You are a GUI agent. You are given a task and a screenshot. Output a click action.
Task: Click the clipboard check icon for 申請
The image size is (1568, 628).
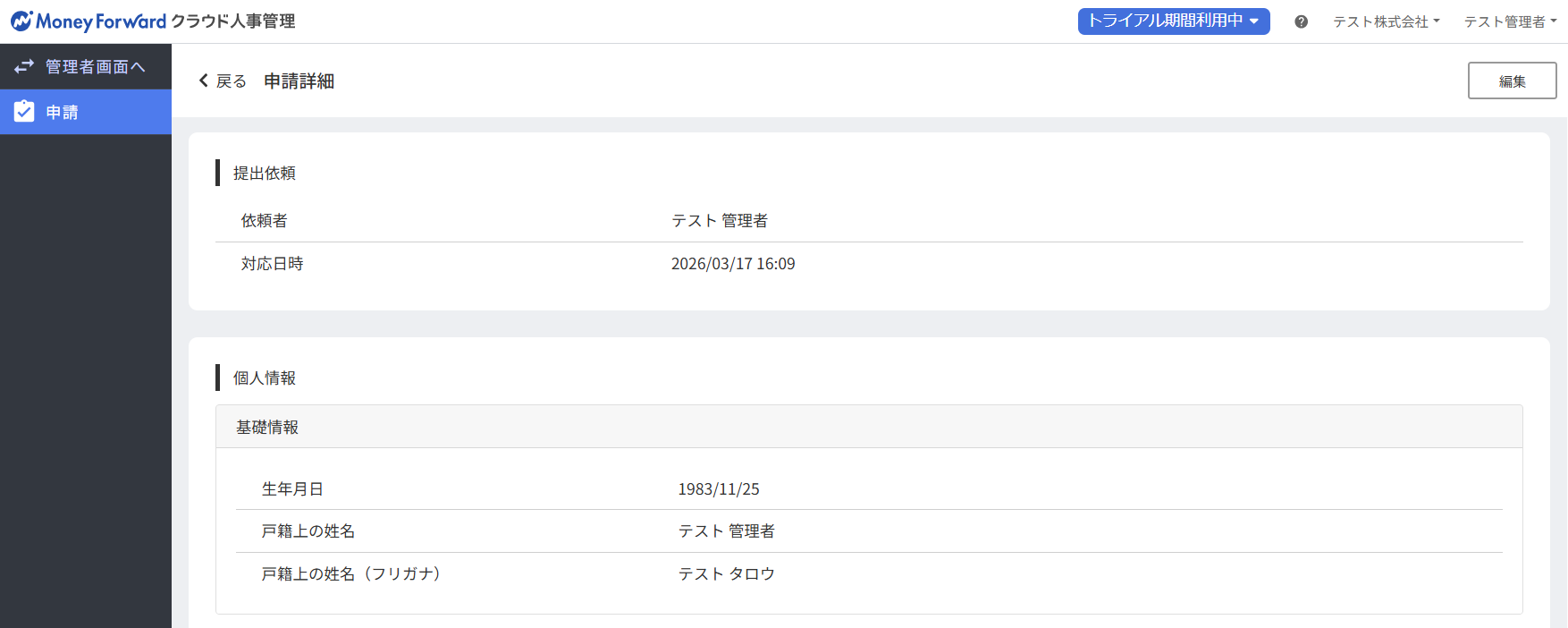click(24, 112)
